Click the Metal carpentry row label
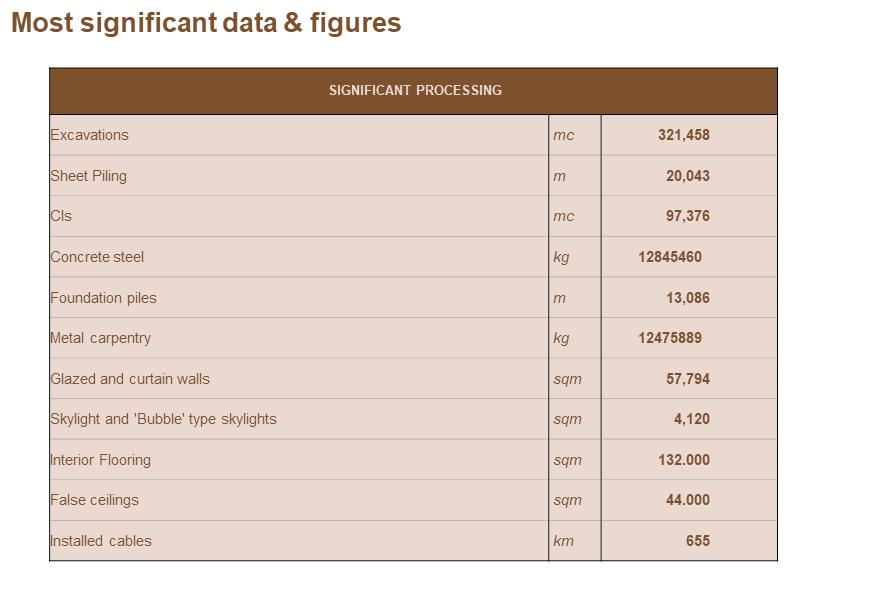The width and height of the screenshot is (871, 590). pyautogui.click(x=101, y=338)
